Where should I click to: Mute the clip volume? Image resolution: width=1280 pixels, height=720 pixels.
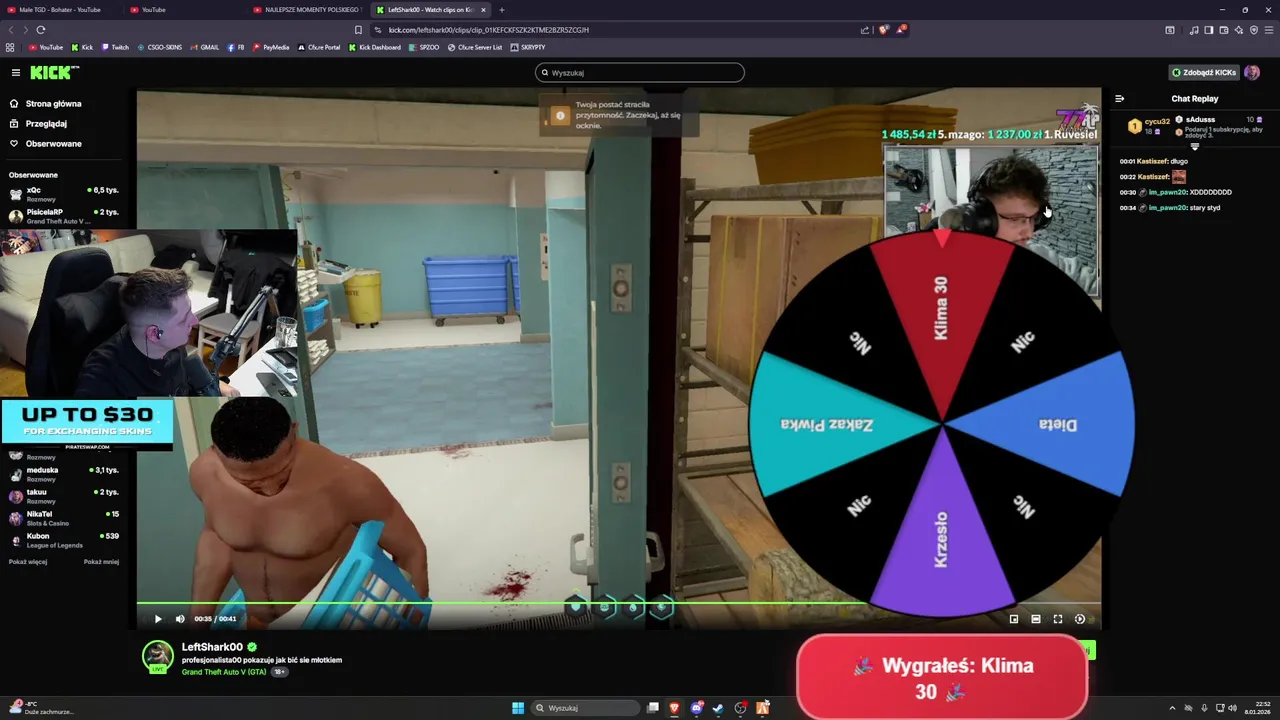click(x=180, y=619)
